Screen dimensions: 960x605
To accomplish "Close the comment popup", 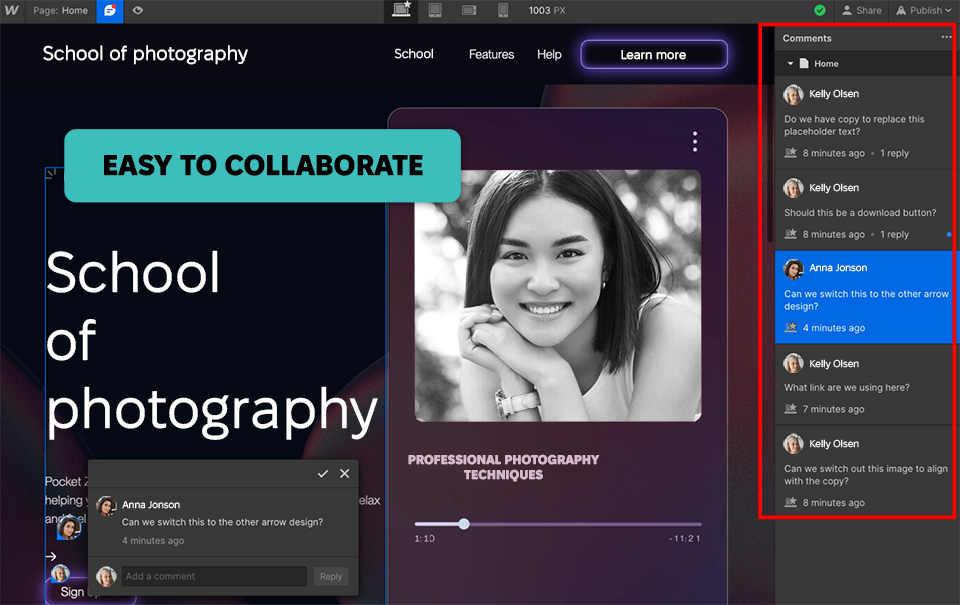I will 345,473.
